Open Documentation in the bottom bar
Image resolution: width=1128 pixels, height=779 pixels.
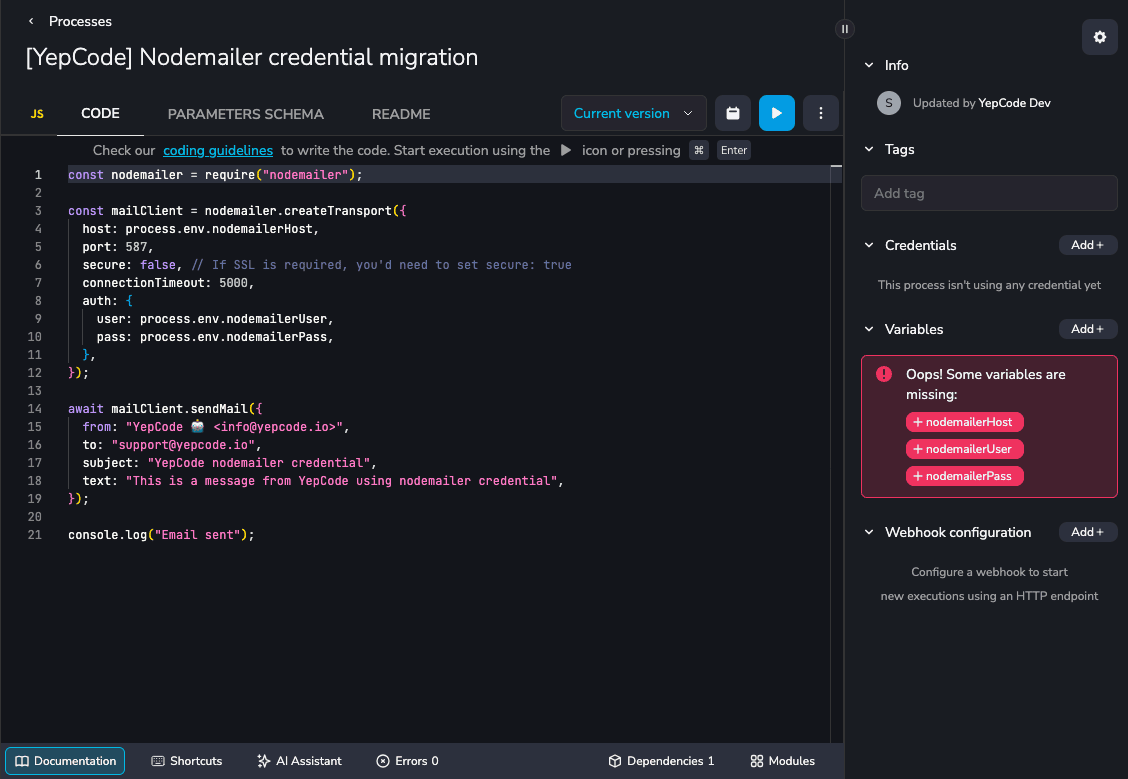coord(65,761)
